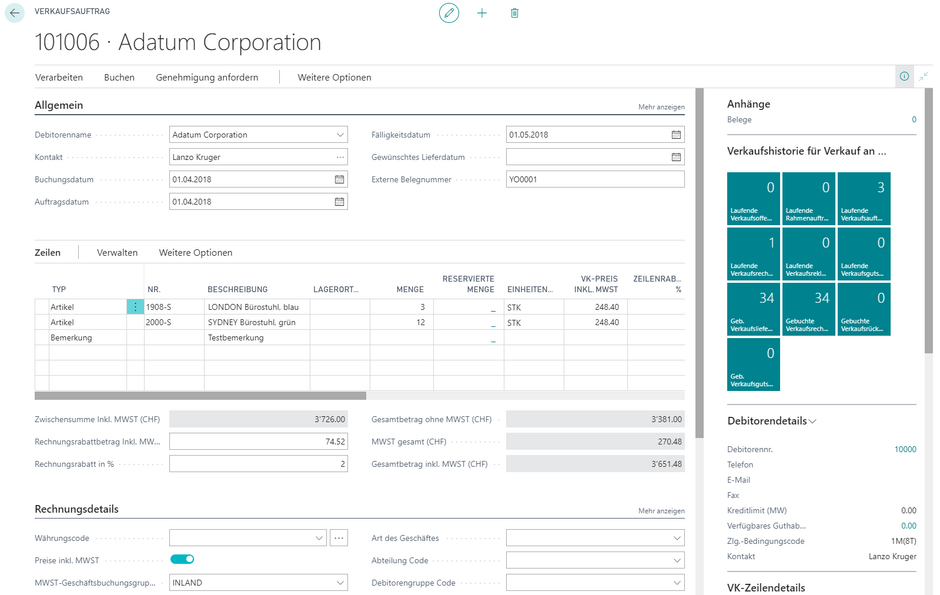Screen dimensions: 940x595
Task: Click the Rechnungsrabatt in % field
Action: pyautogui.click(x=258, y=464)
